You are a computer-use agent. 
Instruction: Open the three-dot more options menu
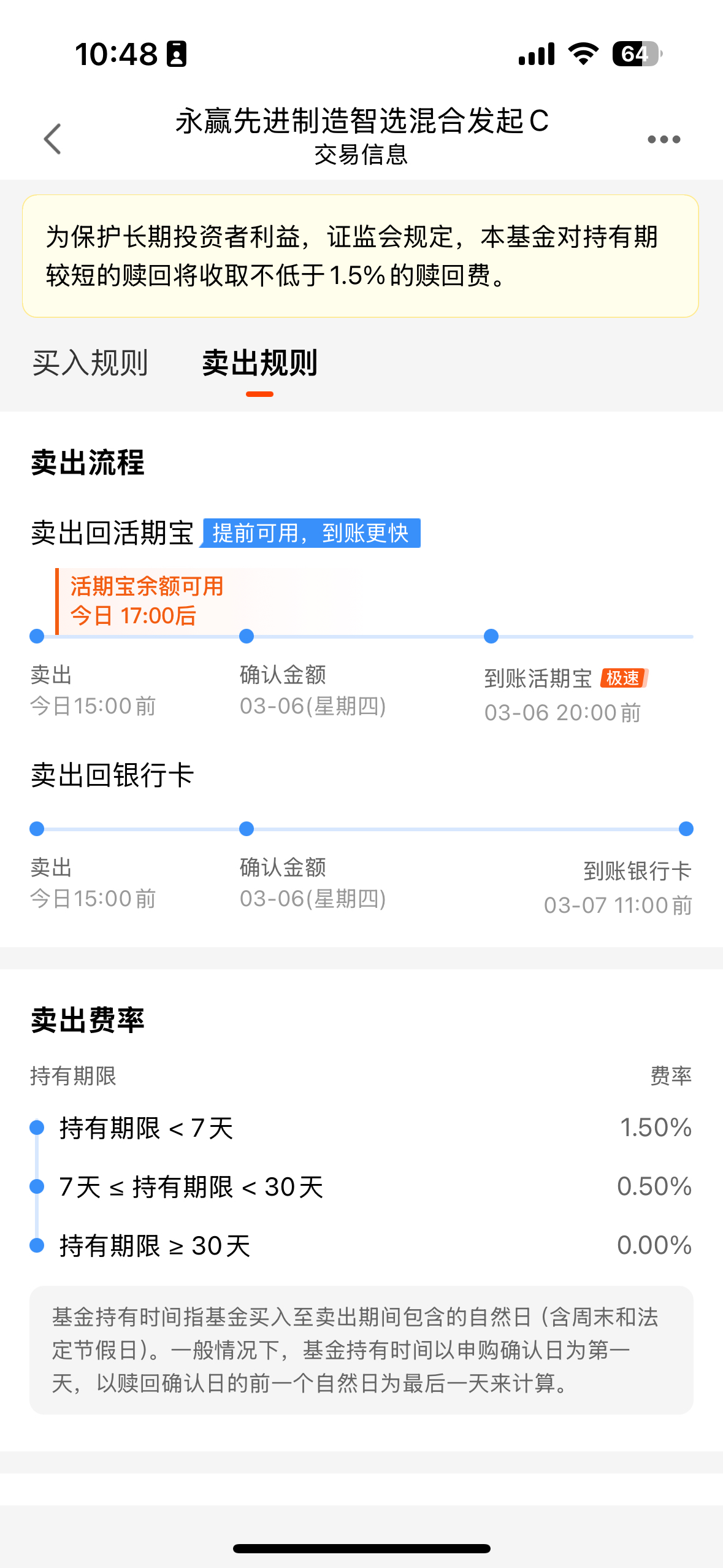664,139
